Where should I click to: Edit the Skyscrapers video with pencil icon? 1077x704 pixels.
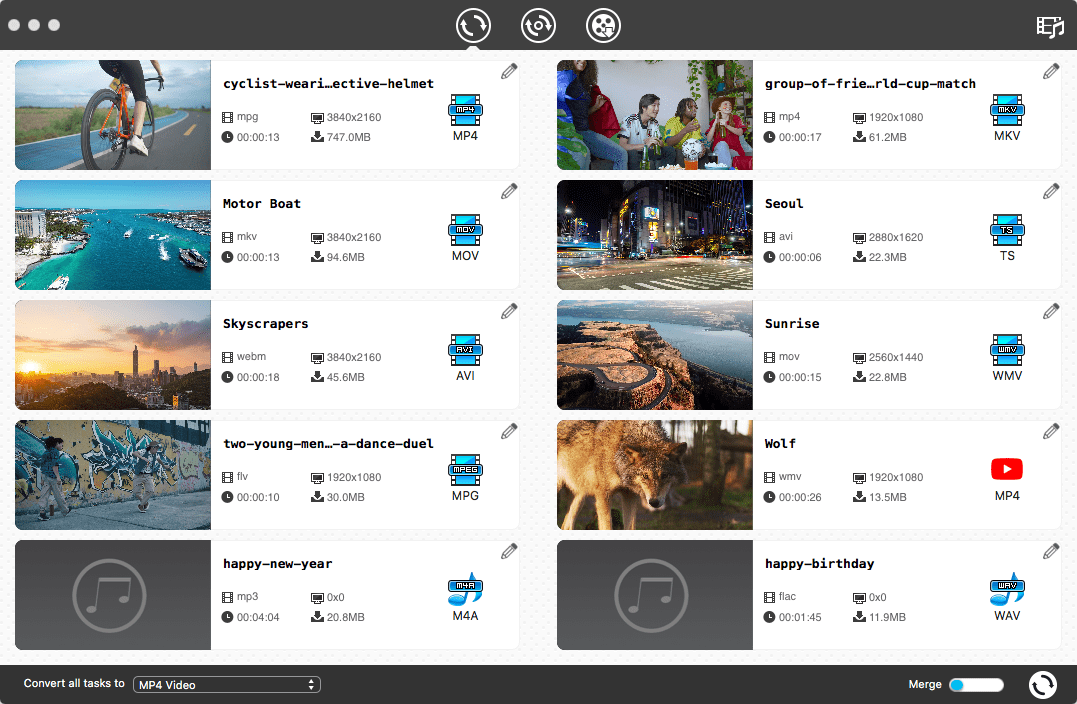coord(509,311)
